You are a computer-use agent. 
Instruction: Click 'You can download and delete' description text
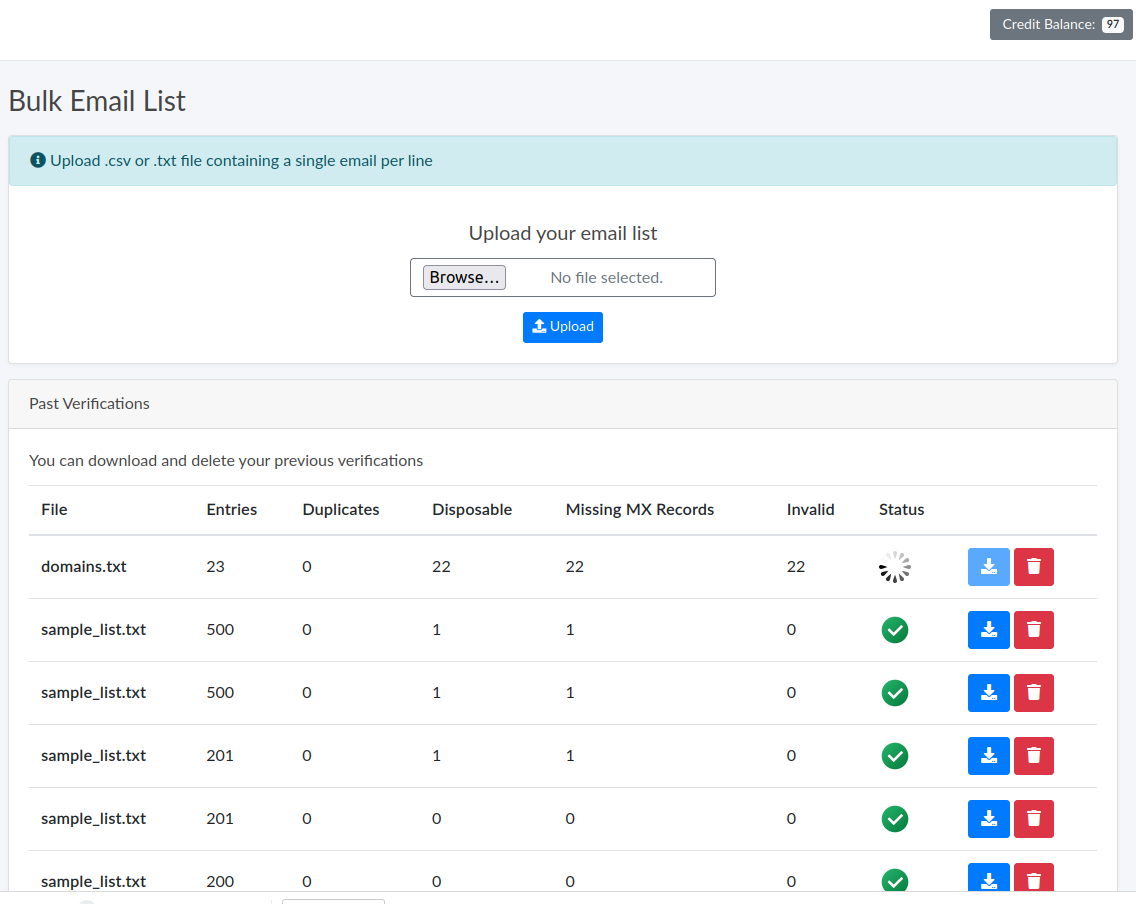coord(226,461)
